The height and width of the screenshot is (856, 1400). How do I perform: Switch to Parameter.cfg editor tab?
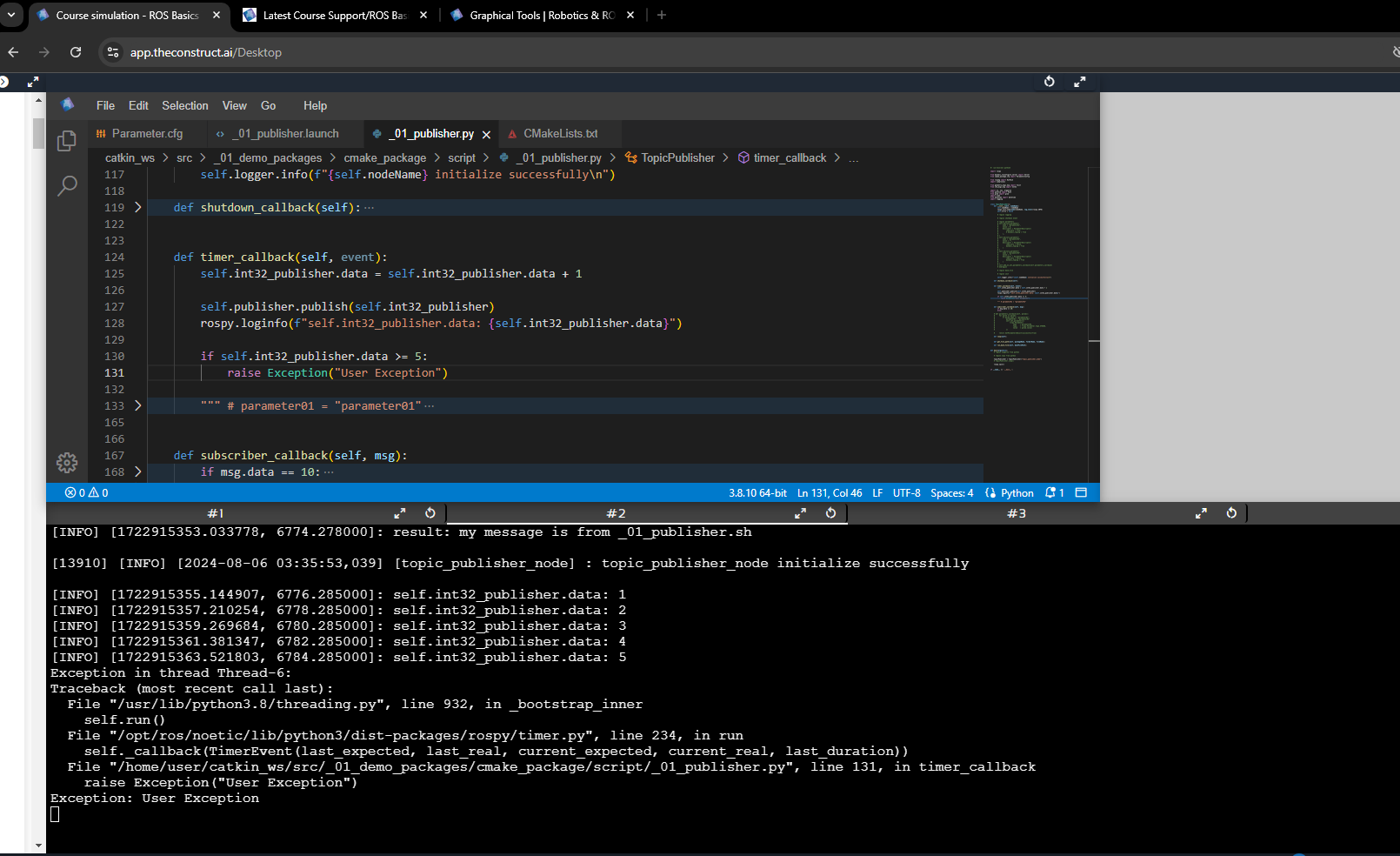click(x=148, y=134)
